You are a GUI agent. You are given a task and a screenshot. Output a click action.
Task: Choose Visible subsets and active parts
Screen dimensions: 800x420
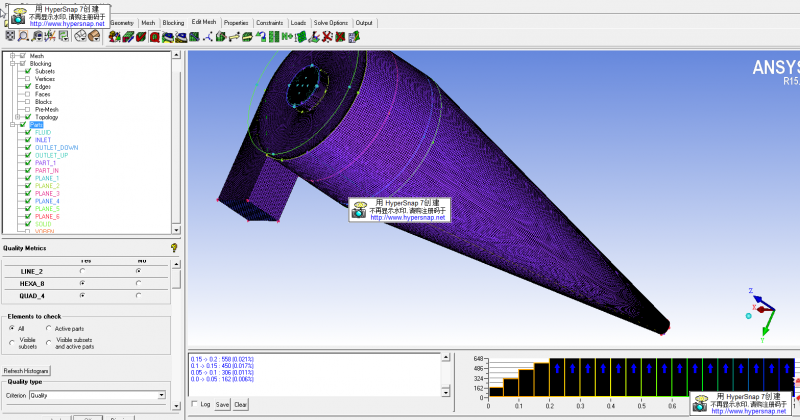(49, 343)
